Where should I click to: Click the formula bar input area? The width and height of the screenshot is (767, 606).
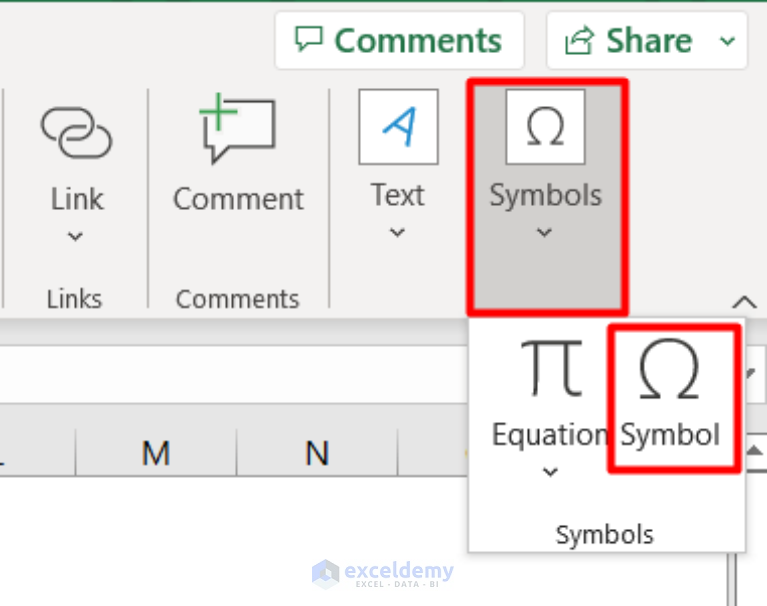(x=234, y=375)
